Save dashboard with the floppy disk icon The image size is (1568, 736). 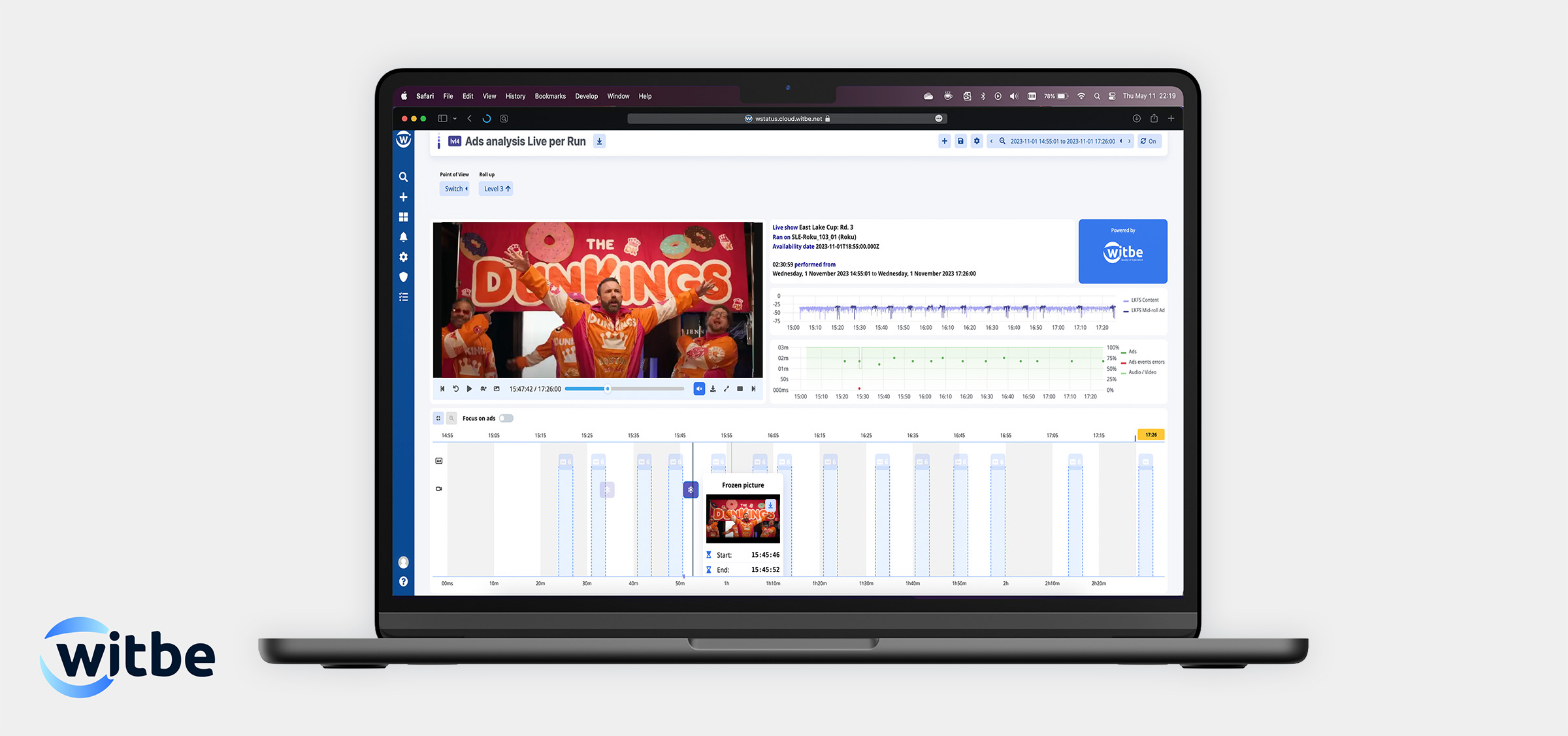click(960, 141)
